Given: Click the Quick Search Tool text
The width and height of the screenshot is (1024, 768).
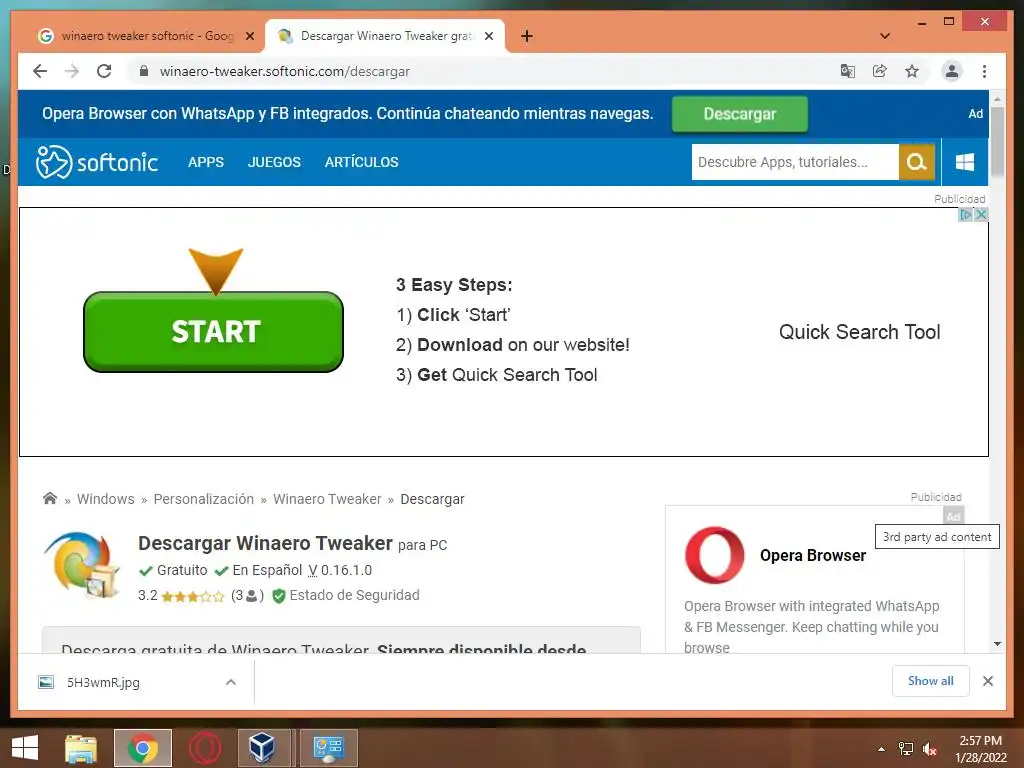Looking at the screenshot, I should click(x=859, y=332).
